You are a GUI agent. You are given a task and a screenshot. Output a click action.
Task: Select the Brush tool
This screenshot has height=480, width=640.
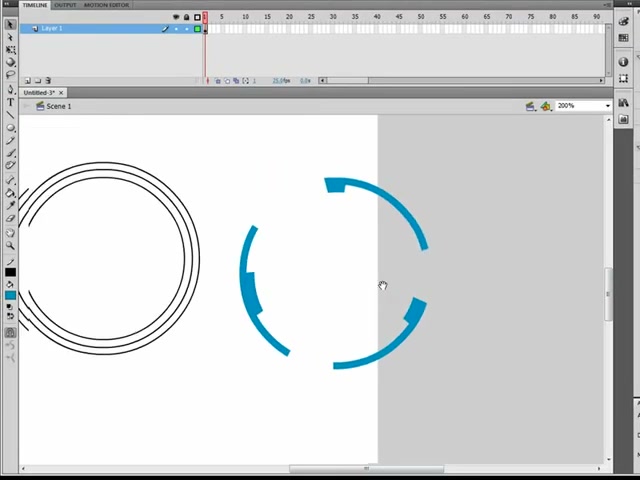(10, 153)
